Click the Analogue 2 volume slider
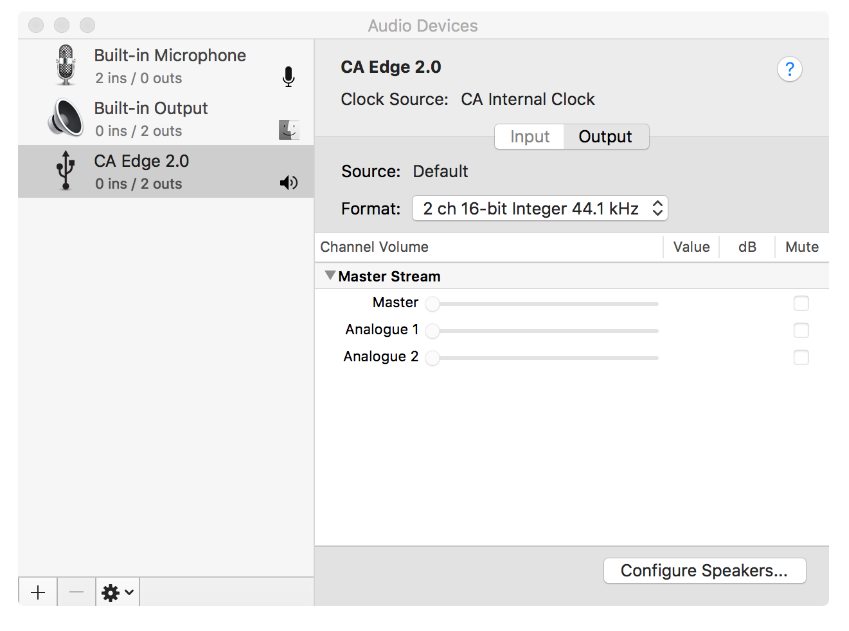 542,358
